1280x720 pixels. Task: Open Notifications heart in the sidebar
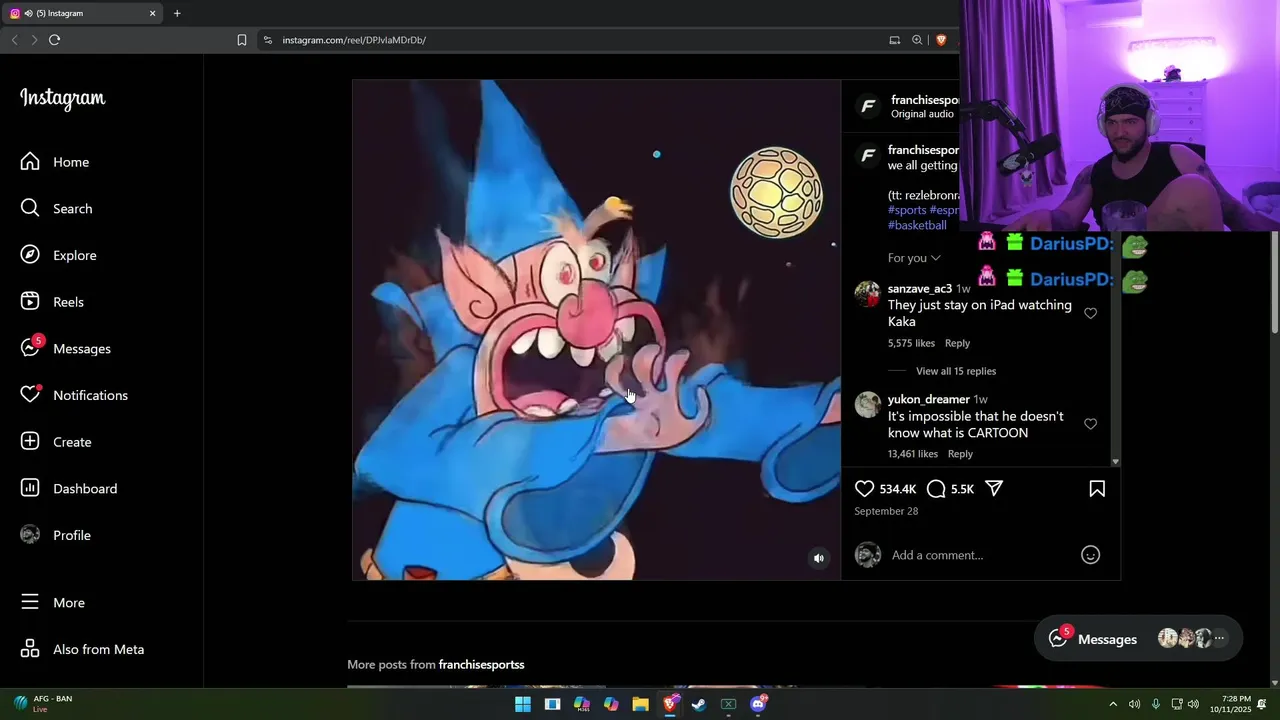[75, 395]
